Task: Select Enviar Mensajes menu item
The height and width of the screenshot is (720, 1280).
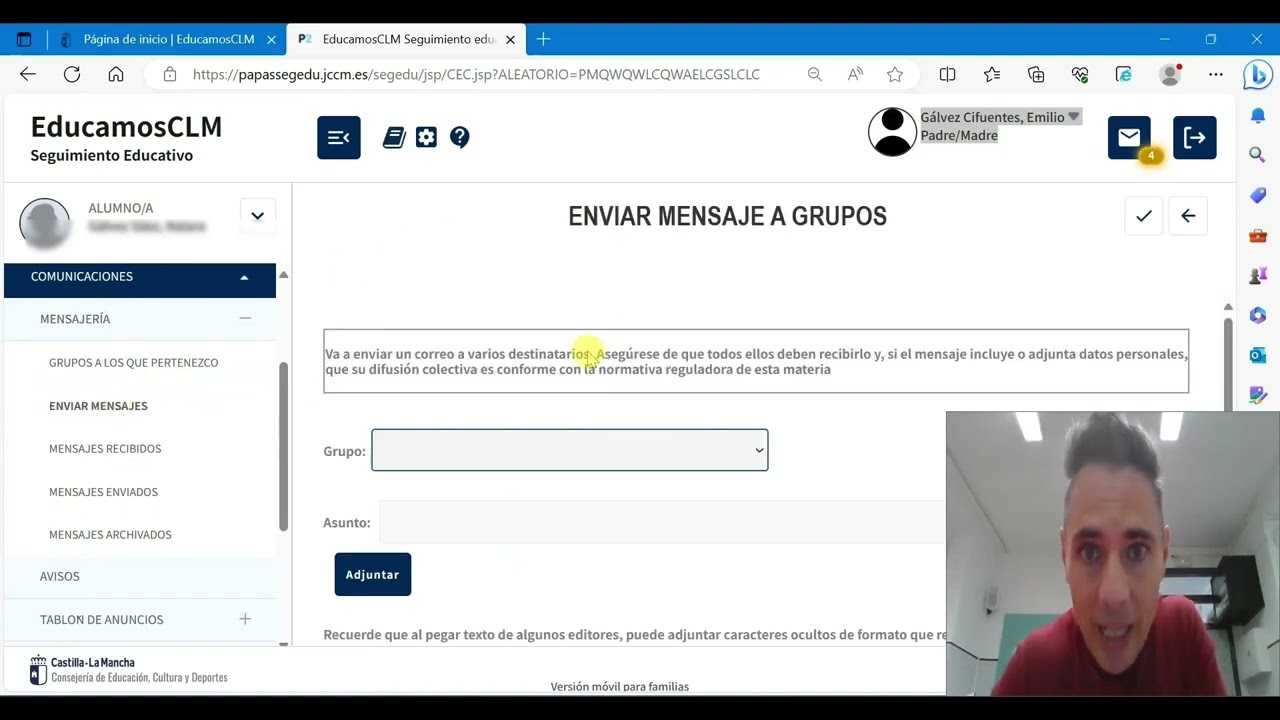Action: point(98,406)
